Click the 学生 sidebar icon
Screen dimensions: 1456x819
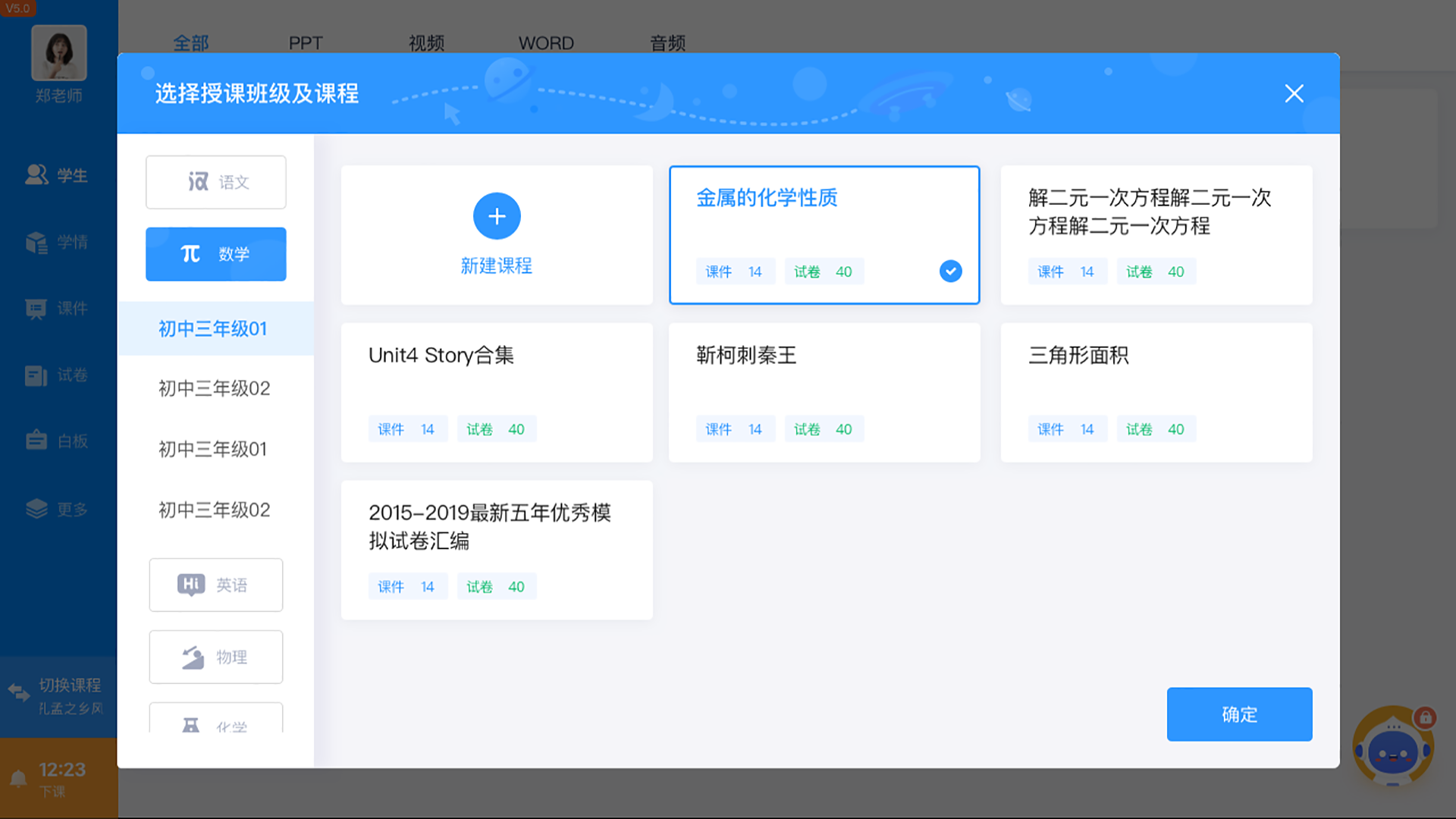click(36, 175)
